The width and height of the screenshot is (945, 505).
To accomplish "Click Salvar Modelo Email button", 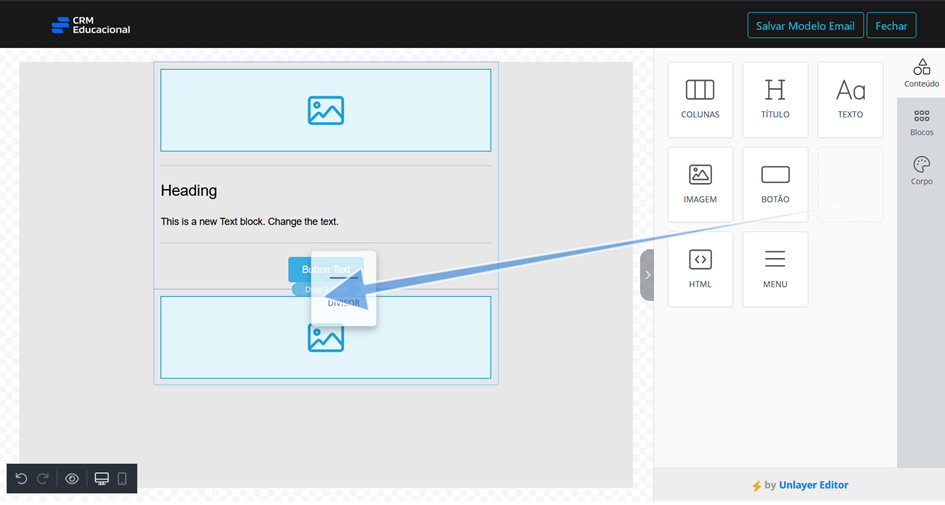I will tap(805, 25).
